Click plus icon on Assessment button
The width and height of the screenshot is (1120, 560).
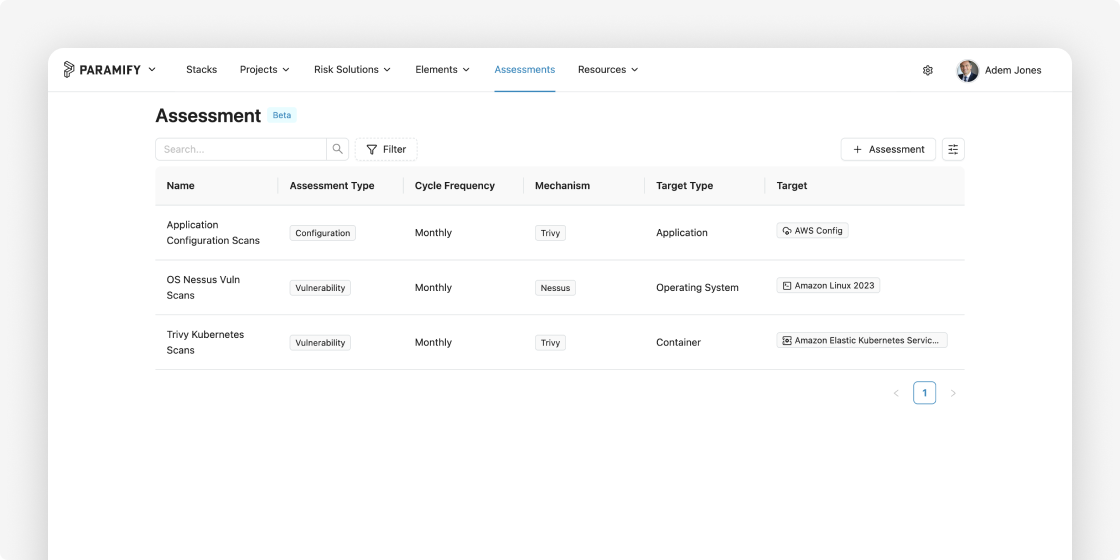(857, 149)
